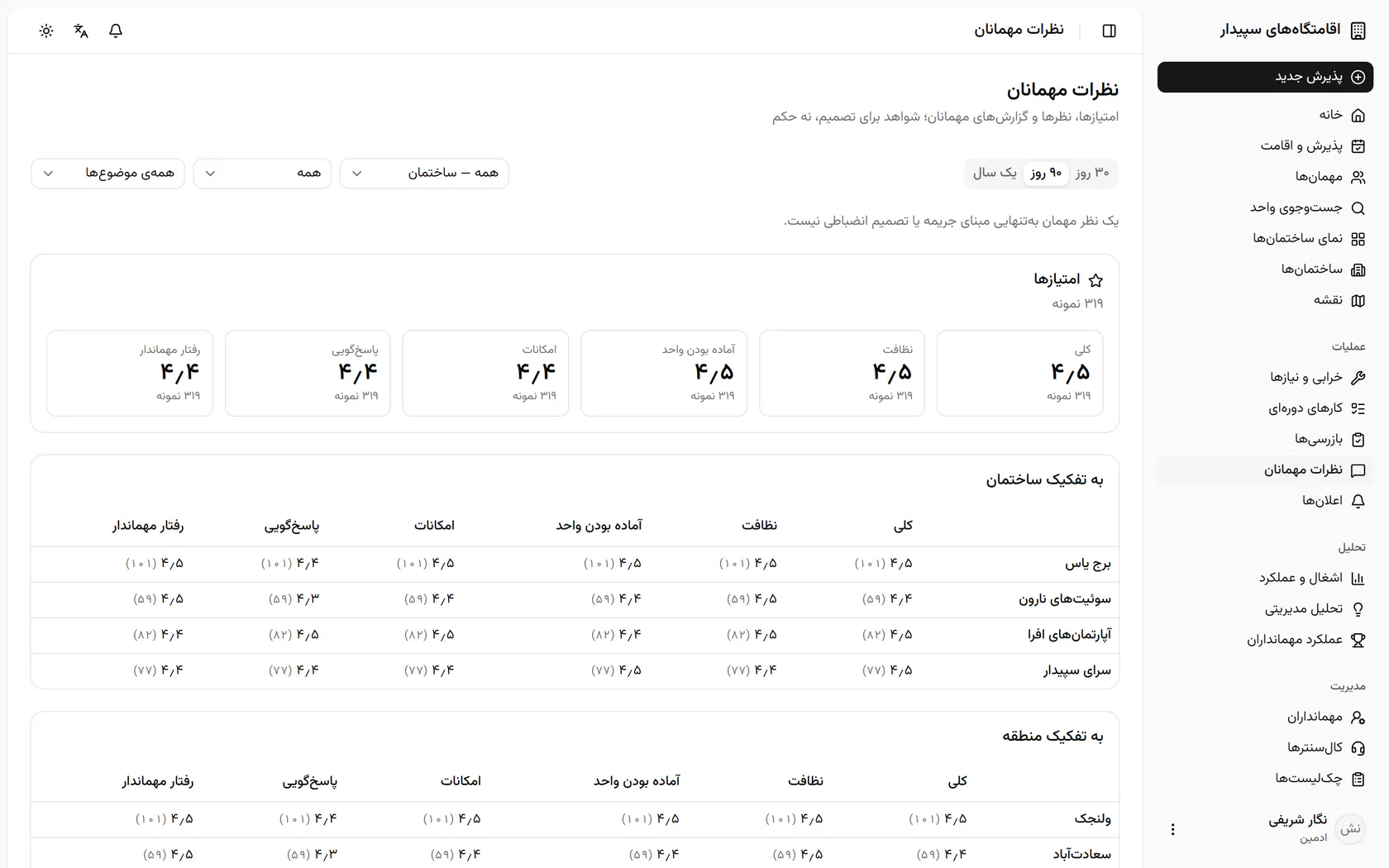The image size is (1389, 868).
Task: Click the headset icon beside کال‌سنترها
Action: pos(1358,748)
